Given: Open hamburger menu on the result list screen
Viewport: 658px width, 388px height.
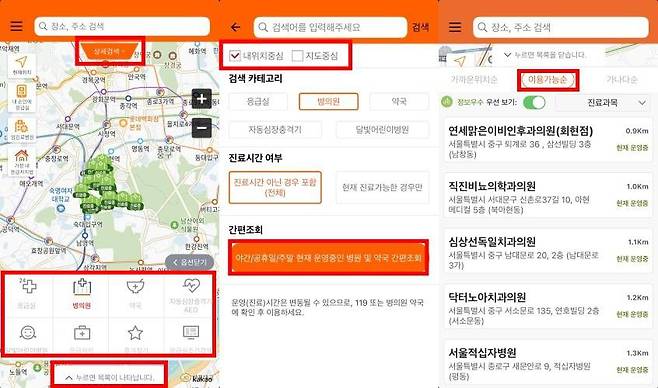Looking at the screenshot, I should [455, 27].
